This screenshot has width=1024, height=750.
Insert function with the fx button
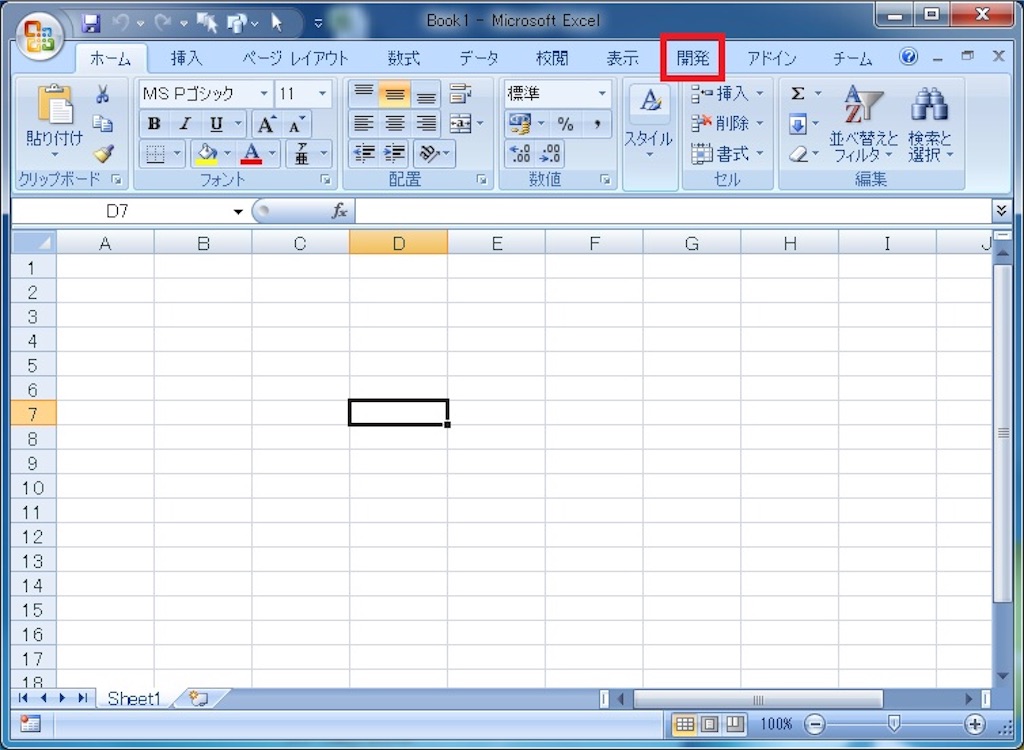click(x=339, y=211)
